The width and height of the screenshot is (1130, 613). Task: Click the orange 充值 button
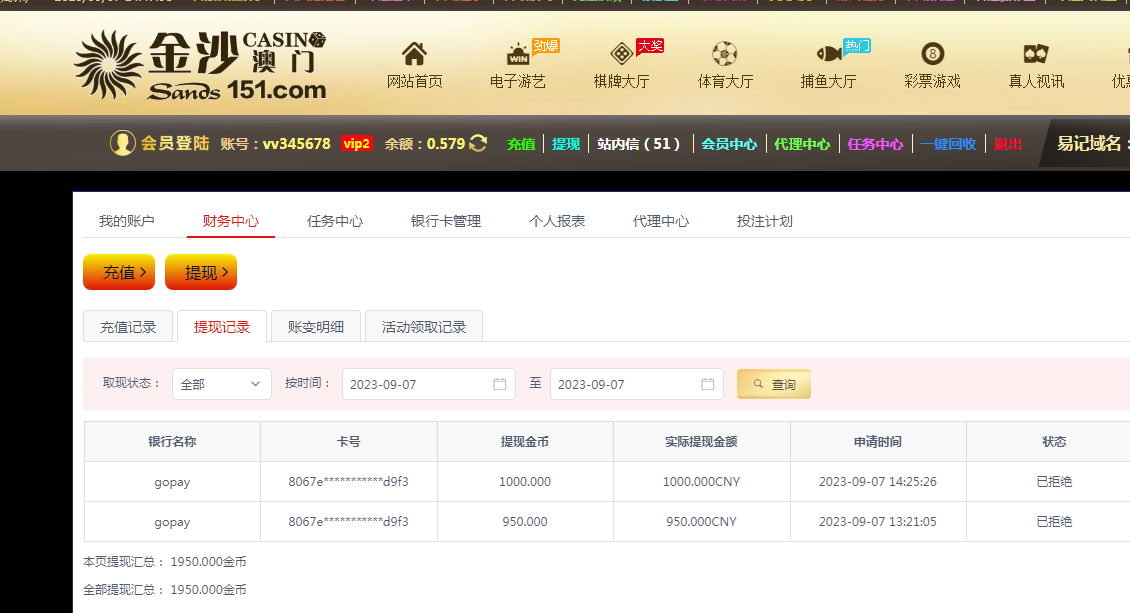point(119,272)
